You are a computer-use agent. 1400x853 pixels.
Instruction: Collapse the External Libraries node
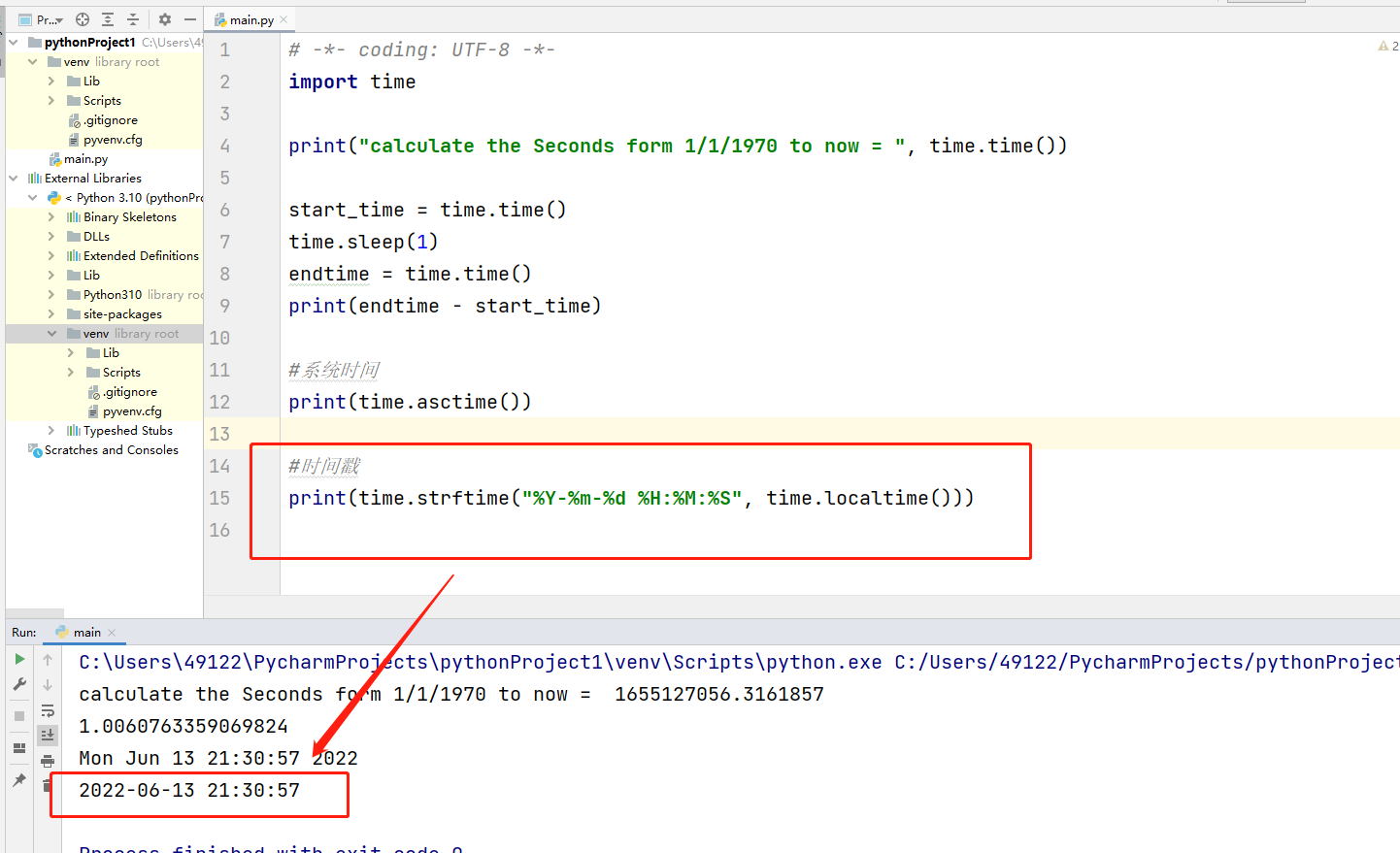click(14, 179)
